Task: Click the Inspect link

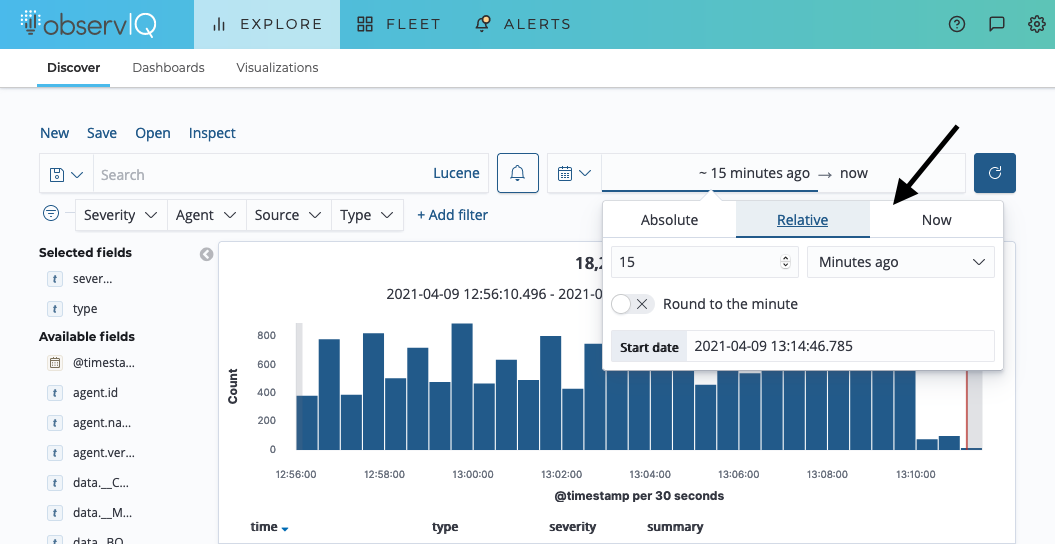Action: pyautogui.click(x=212, y=133)
